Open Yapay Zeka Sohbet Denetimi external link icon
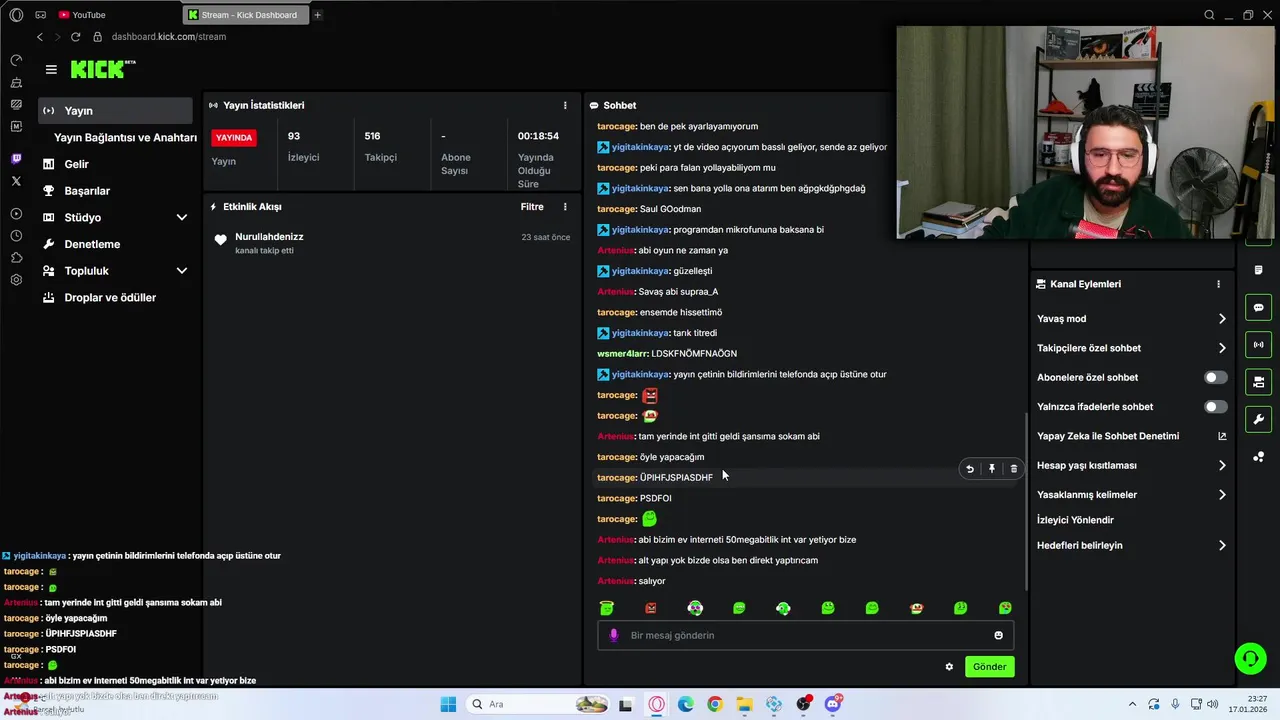This screenshot has height=720, width=1280. click(1221, 436)
